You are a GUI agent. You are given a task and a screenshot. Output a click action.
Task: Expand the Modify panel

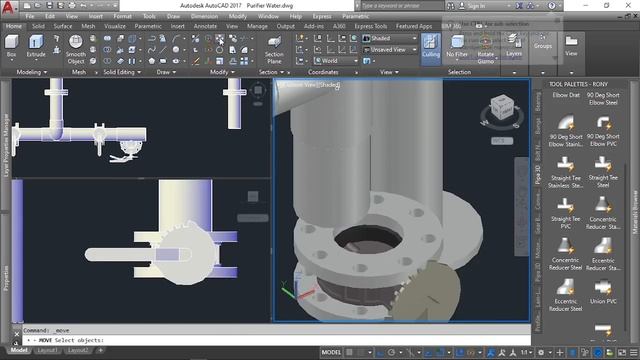click(222, 72)
